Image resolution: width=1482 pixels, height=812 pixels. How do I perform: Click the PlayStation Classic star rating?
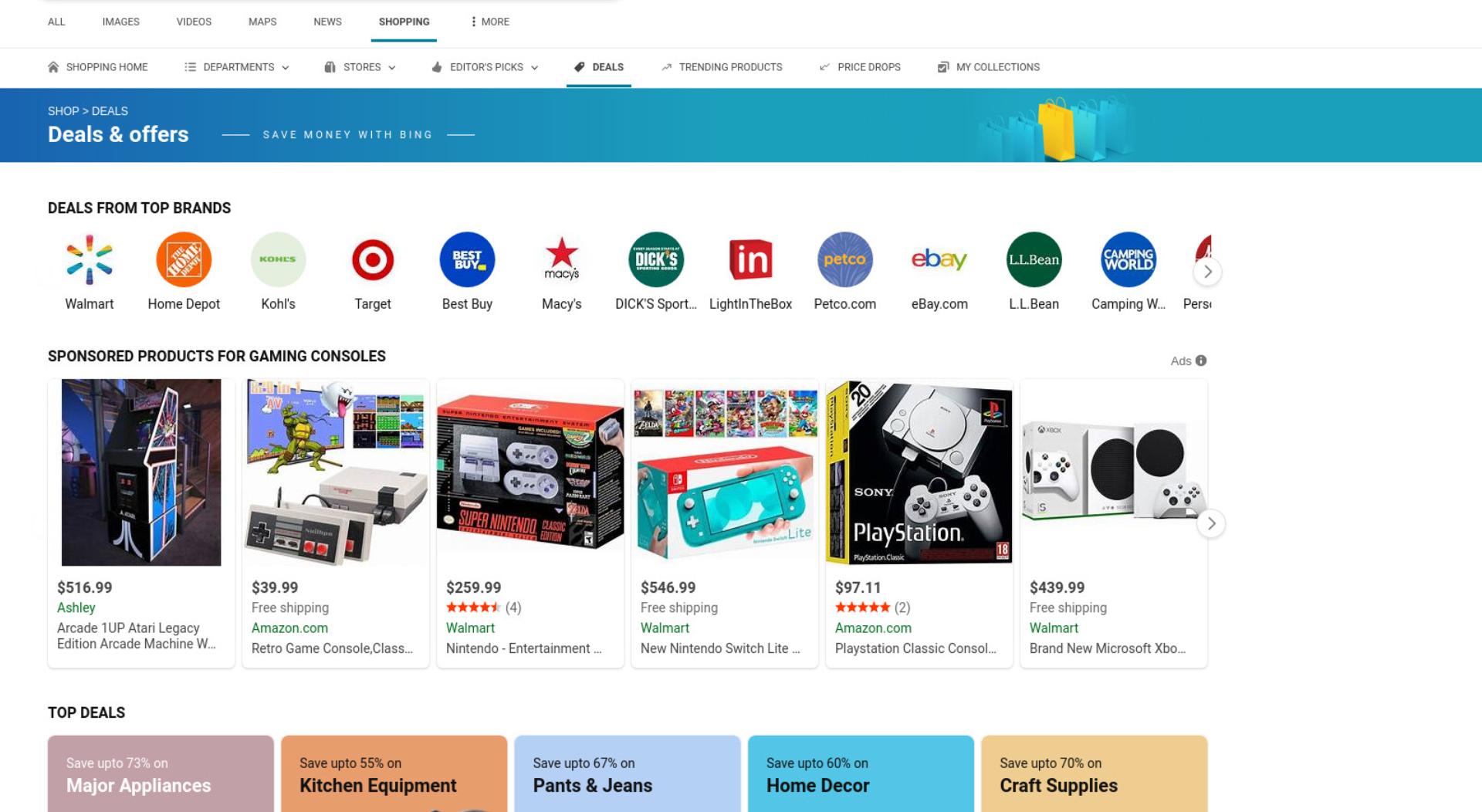[x=863, y=607]
